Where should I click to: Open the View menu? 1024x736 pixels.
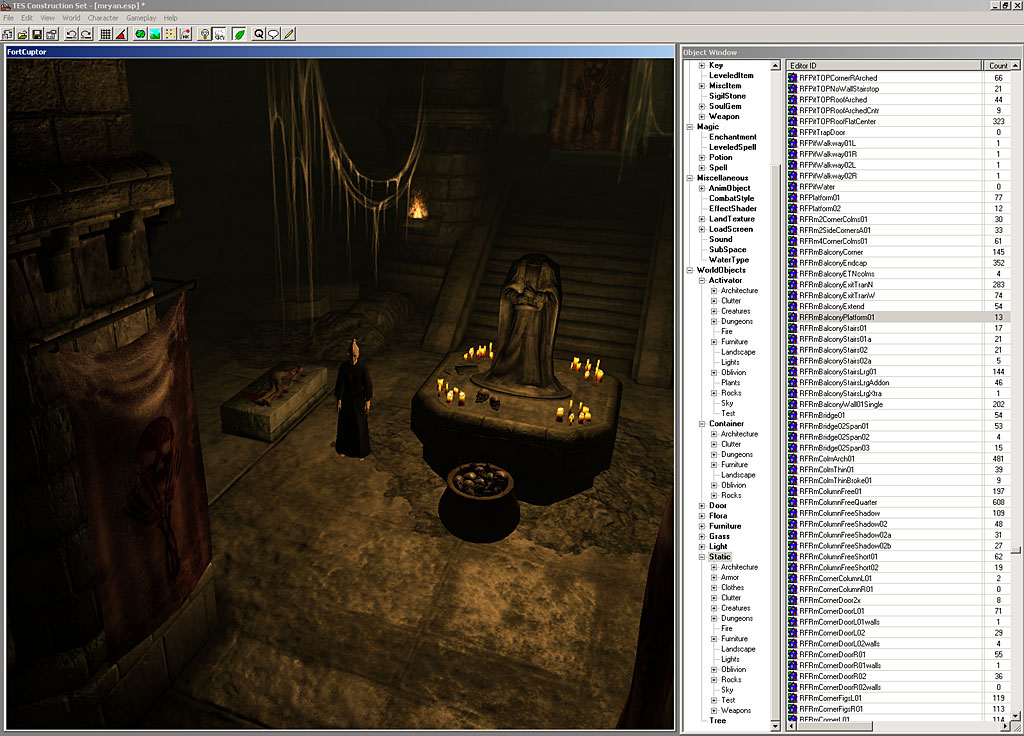point(48,18)
